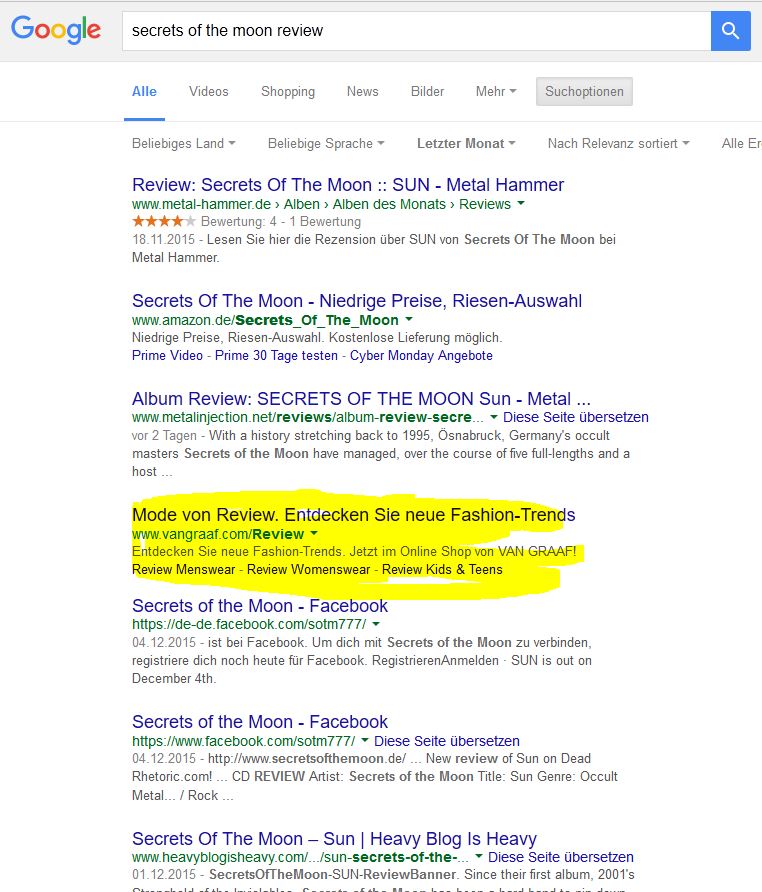
Task: Open the 'Review Kids & Teens' sitelink
Action: pos(442,569)
